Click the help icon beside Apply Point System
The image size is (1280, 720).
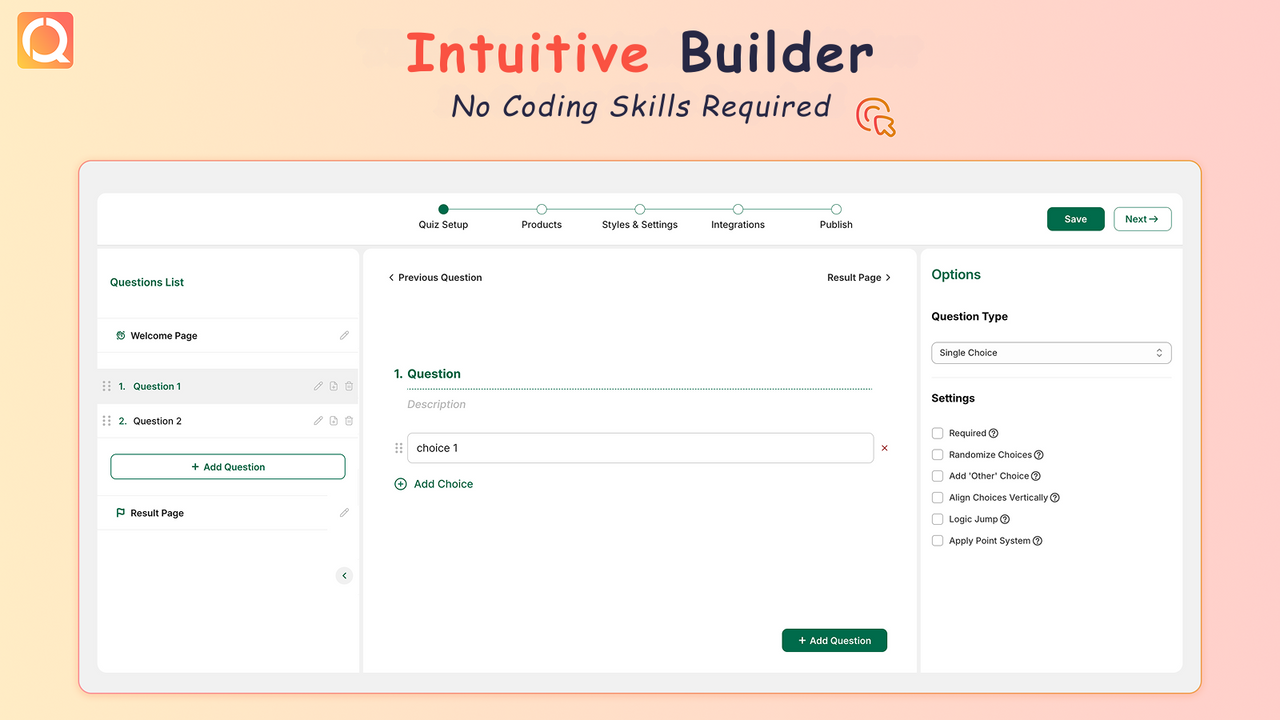pos(1038,541)
